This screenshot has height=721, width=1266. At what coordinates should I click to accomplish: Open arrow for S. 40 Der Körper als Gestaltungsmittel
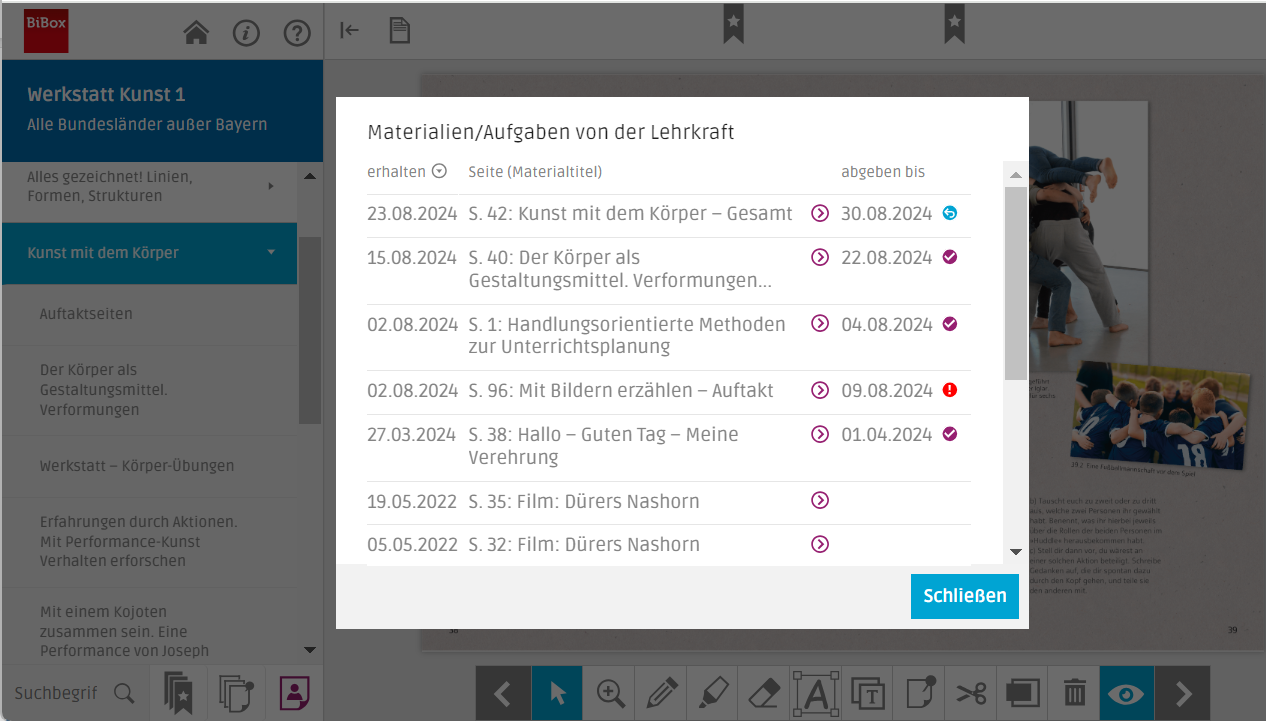[x=820, y=257]
